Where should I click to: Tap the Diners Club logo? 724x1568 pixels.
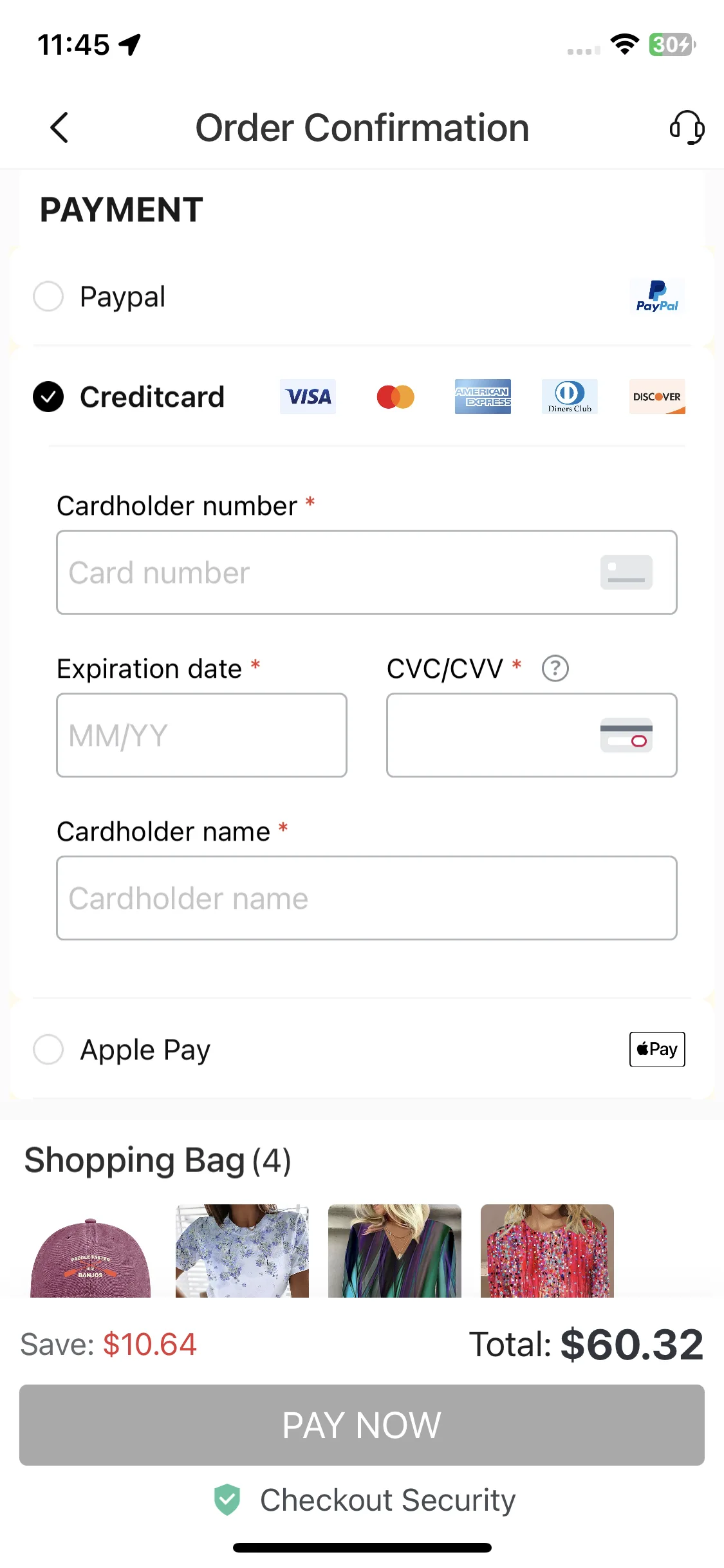[570, 397]
